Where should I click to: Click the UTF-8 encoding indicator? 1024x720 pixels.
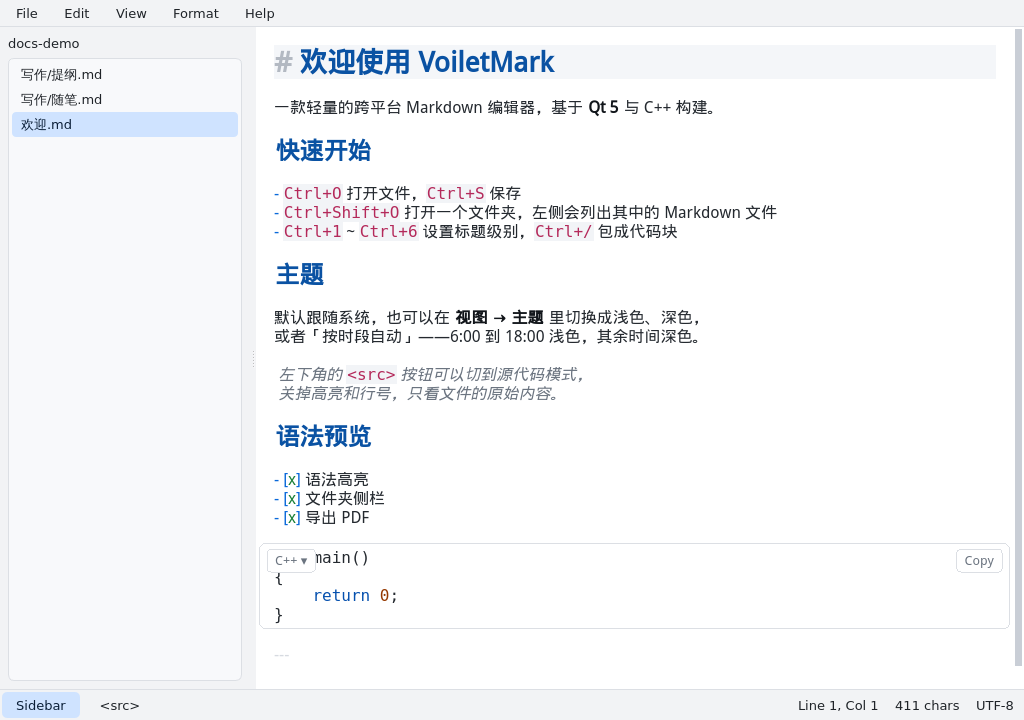995,706
